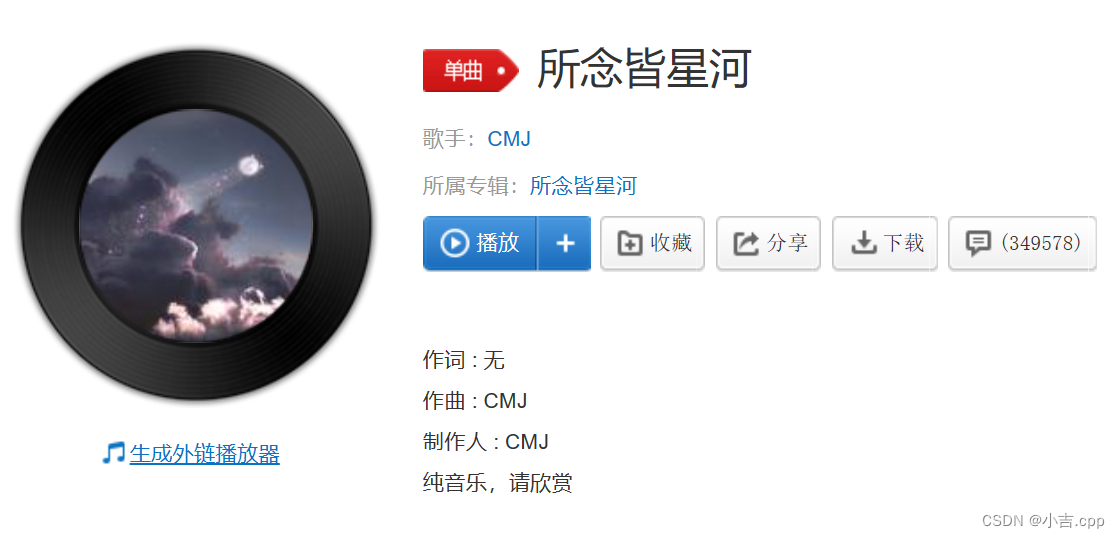Click the play circle icon

tap(454, 243)
